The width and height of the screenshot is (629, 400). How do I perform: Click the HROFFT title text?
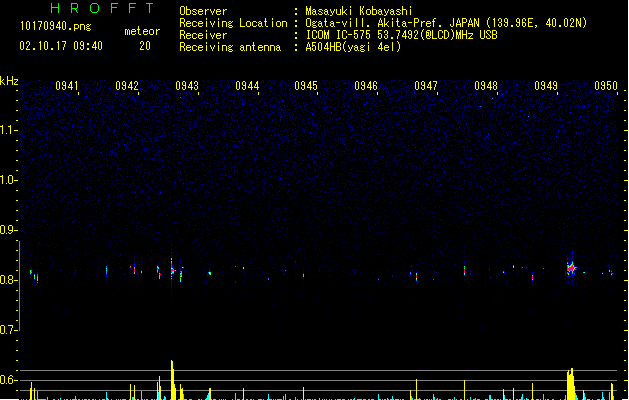pyautogui.click(x=102, y=8)
